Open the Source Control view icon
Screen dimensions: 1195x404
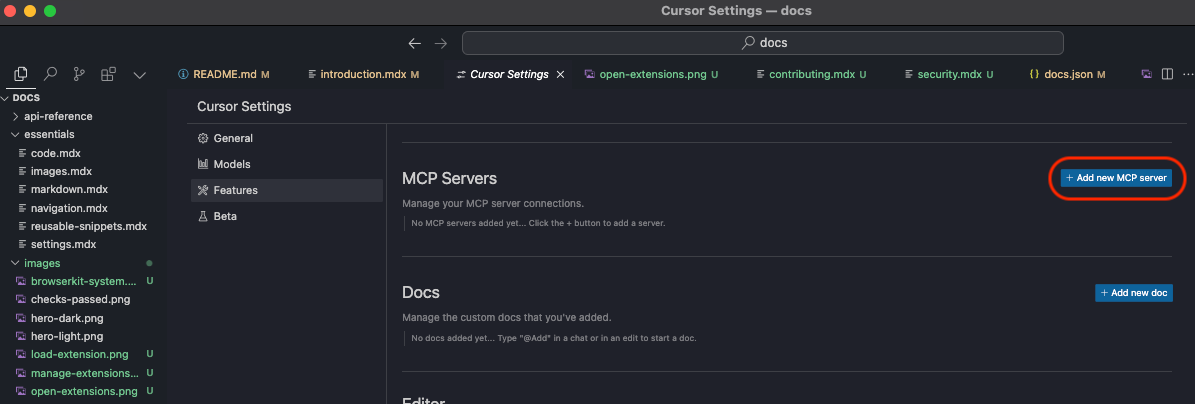coord(79,74)
